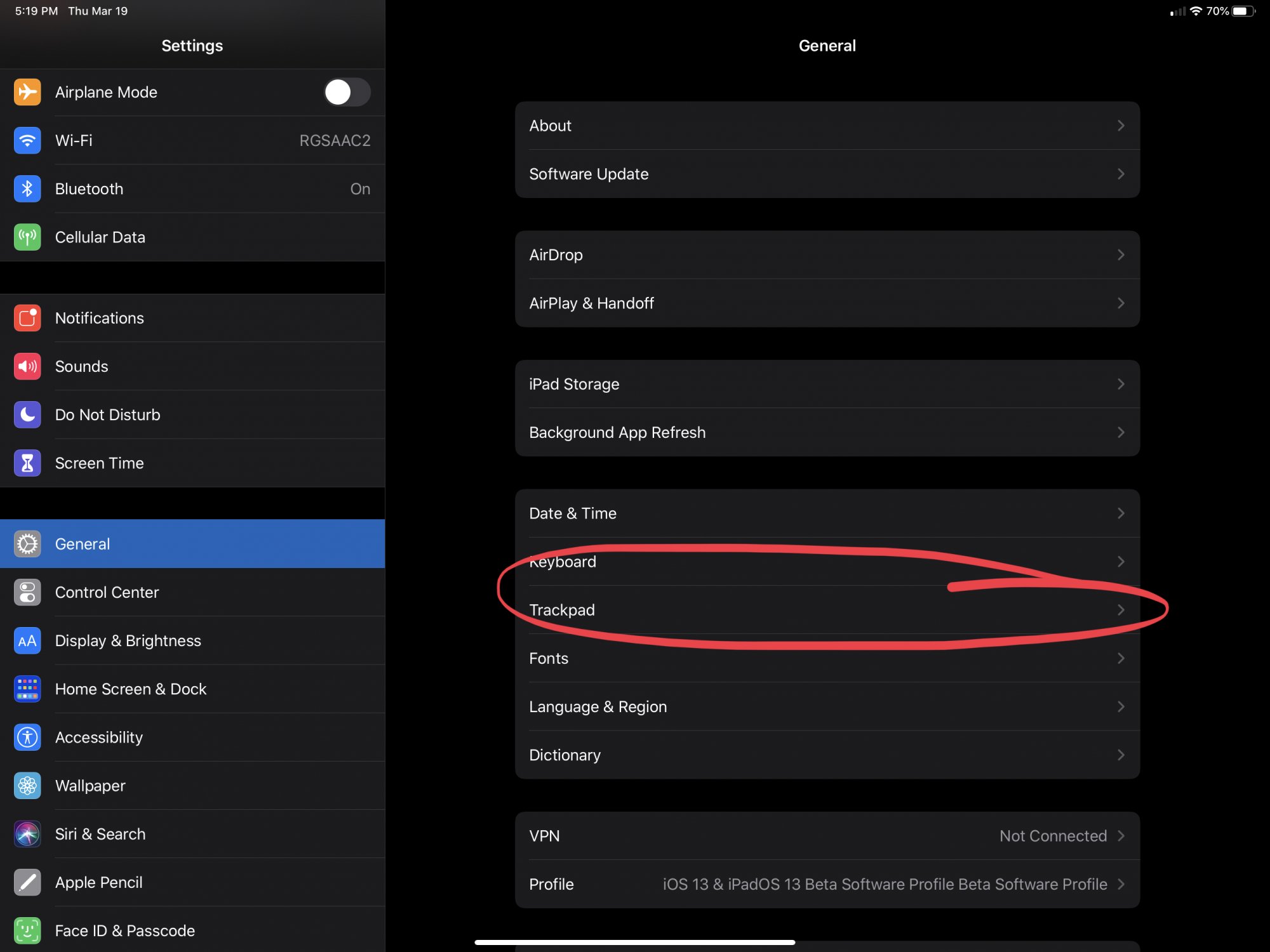Viewport: 1270px width, 952px height.
Task: Tap the Cellular Data antenna icon
Action: click(27, 237)
